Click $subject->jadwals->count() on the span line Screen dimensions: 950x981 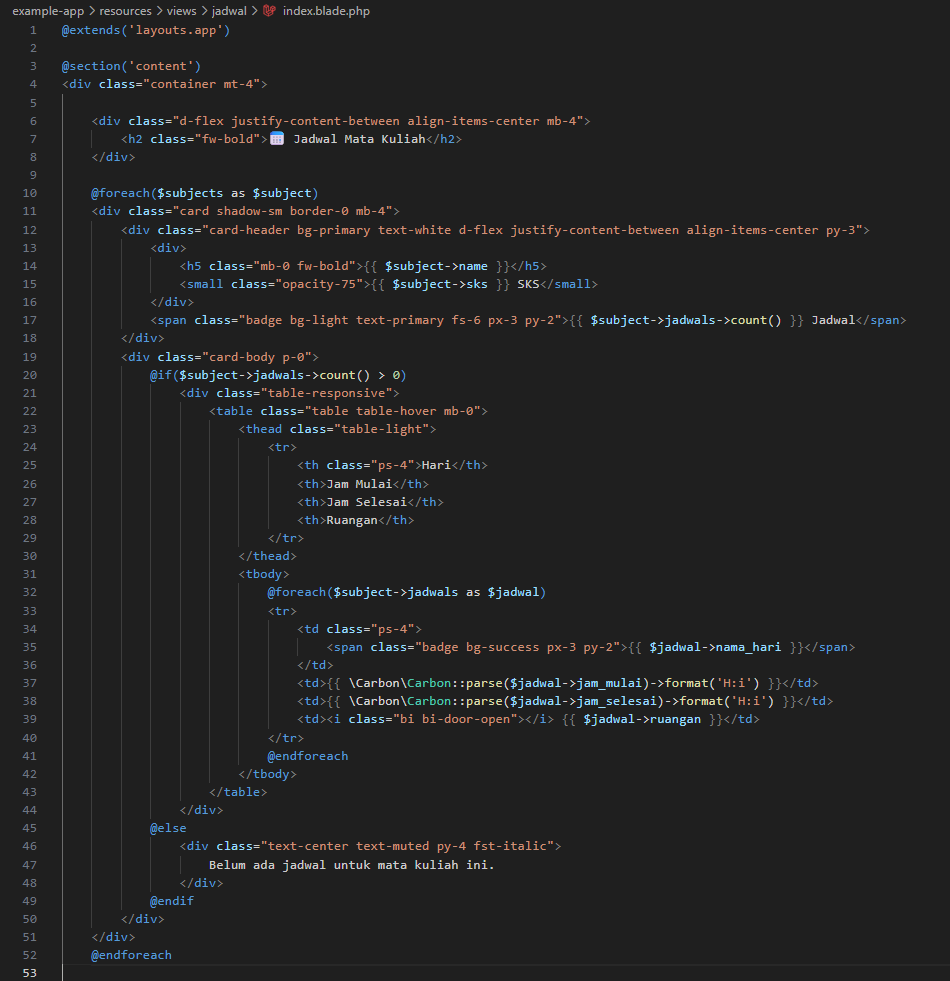coord(686,320)
